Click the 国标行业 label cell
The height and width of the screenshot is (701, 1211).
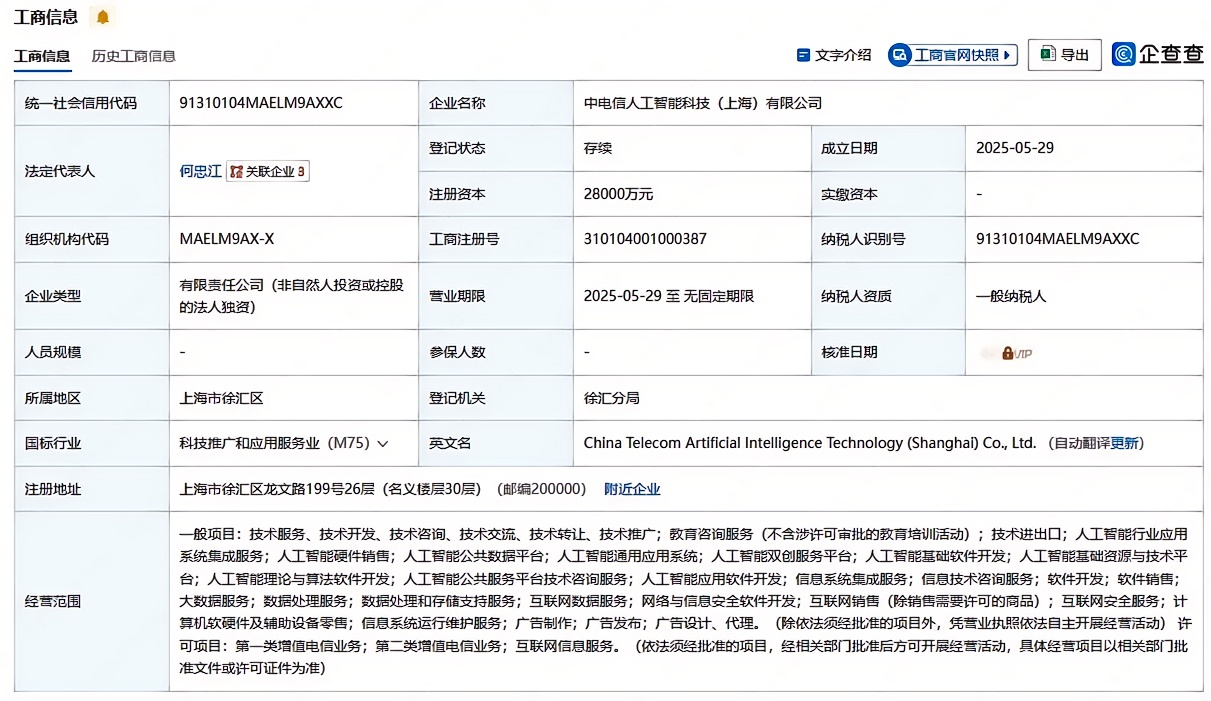pyautogui.click(x=92, y=443)
